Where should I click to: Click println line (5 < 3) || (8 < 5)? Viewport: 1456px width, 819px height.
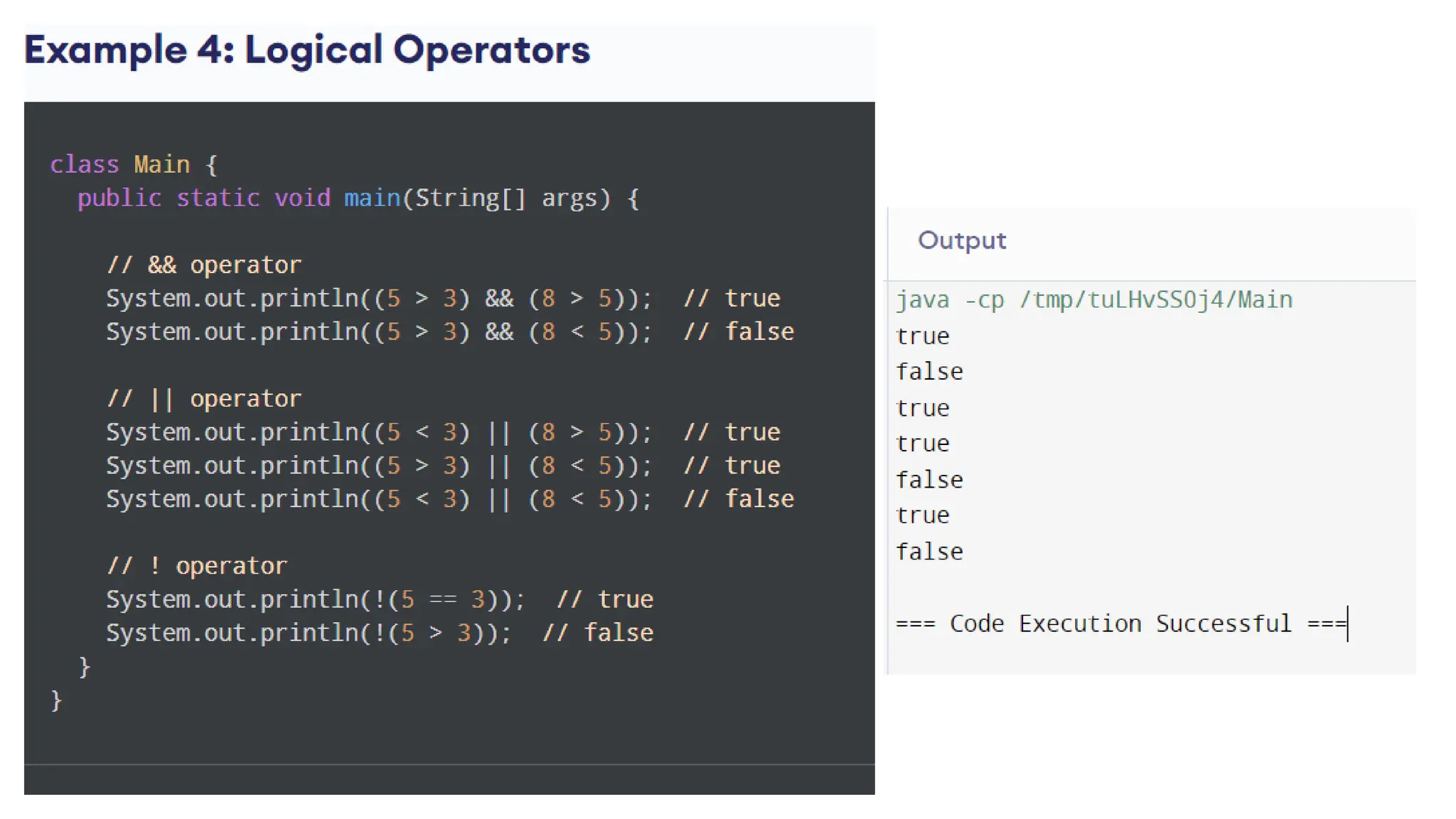pyautogui.click(x=378, y=499)
